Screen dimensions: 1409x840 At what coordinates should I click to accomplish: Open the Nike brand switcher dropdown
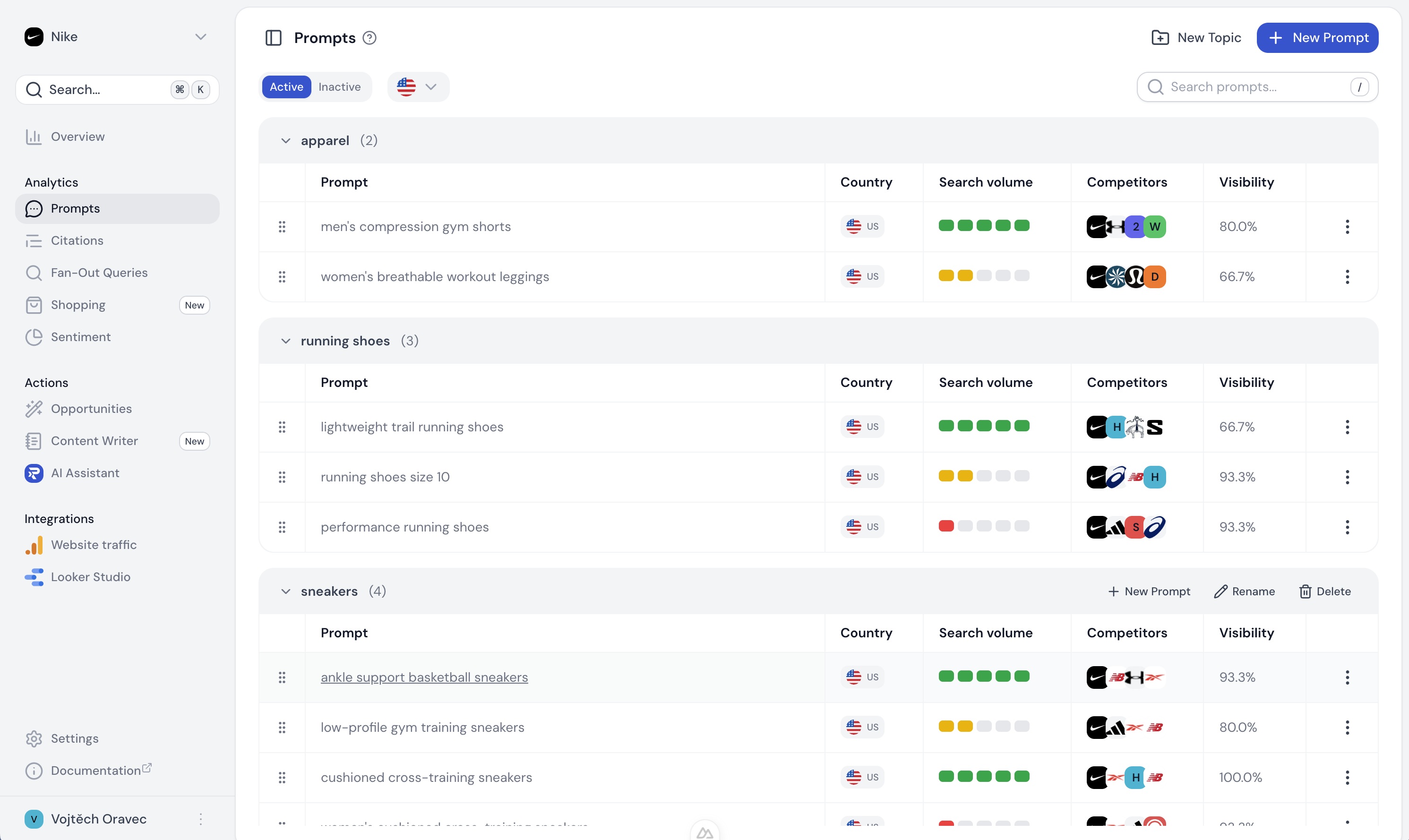200,37
